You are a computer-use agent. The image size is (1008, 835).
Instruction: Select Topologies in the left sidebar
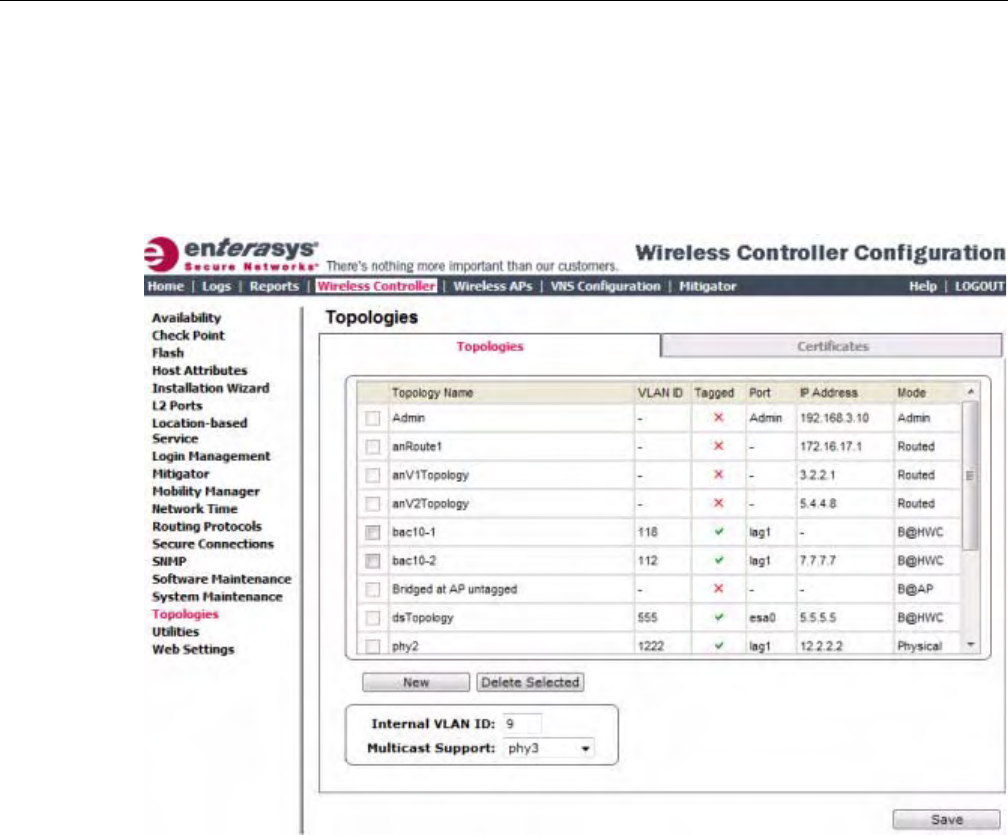pos(185,614)
